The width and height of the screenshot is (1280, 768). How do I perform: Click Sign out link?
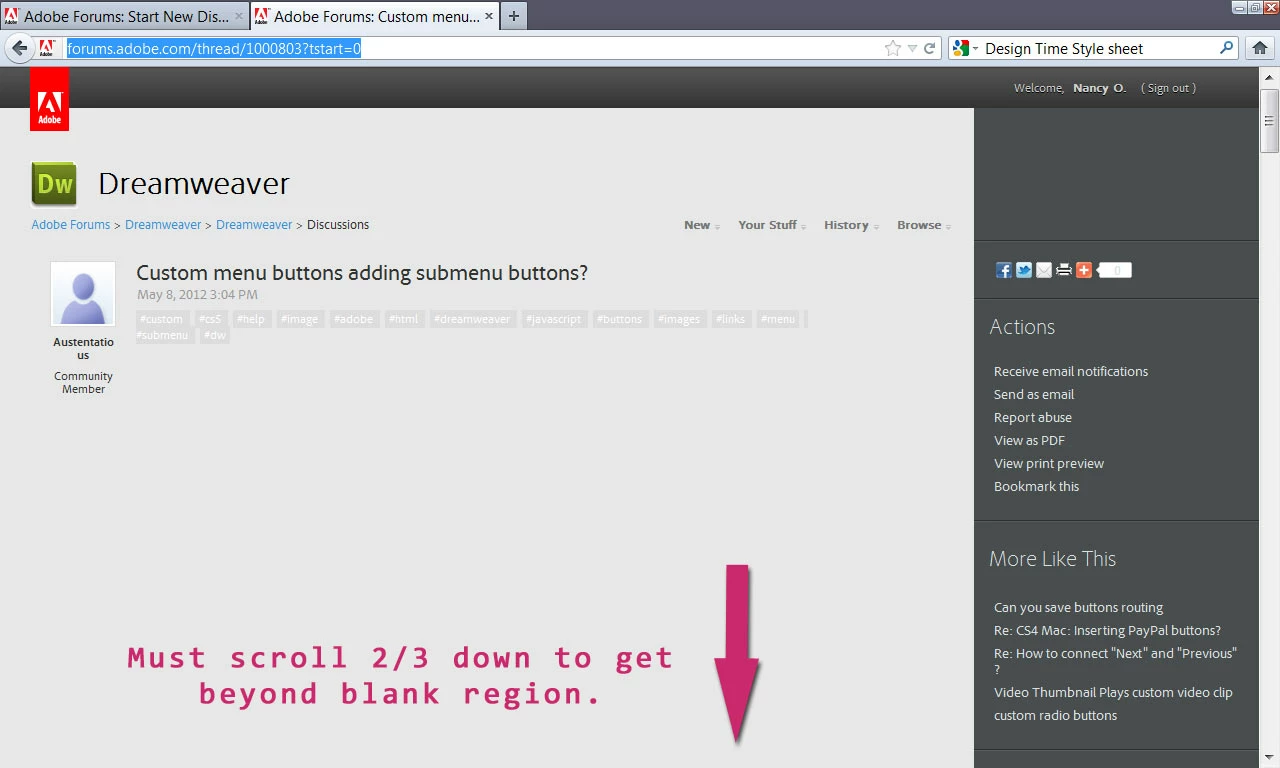[1168, 88]
